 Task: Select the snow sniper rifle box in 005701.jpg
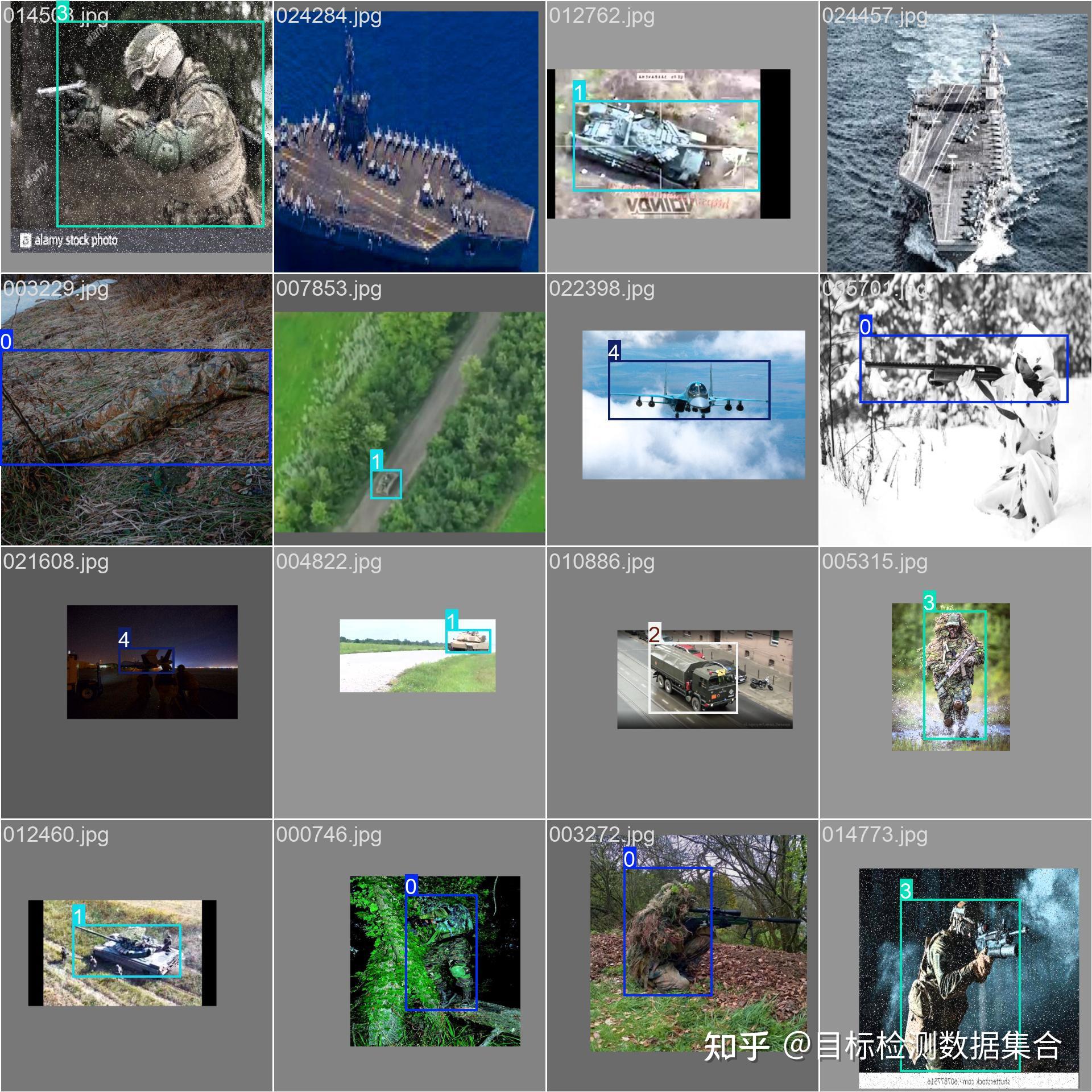[964, 369]
